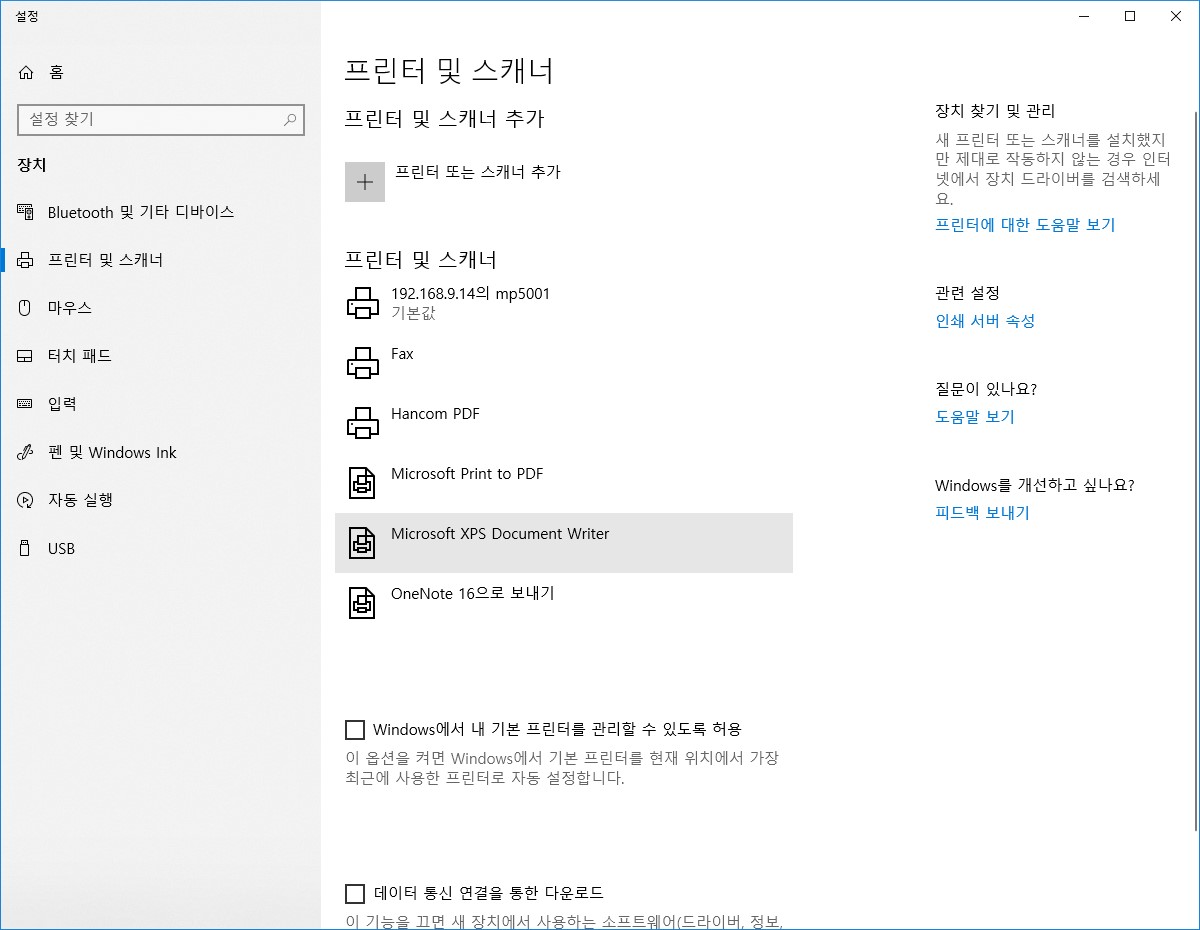Viewport: 1200px width, 930px height.
Task: Open 인쇄 서버 속성 link
Action: click(x=985, y=321)
